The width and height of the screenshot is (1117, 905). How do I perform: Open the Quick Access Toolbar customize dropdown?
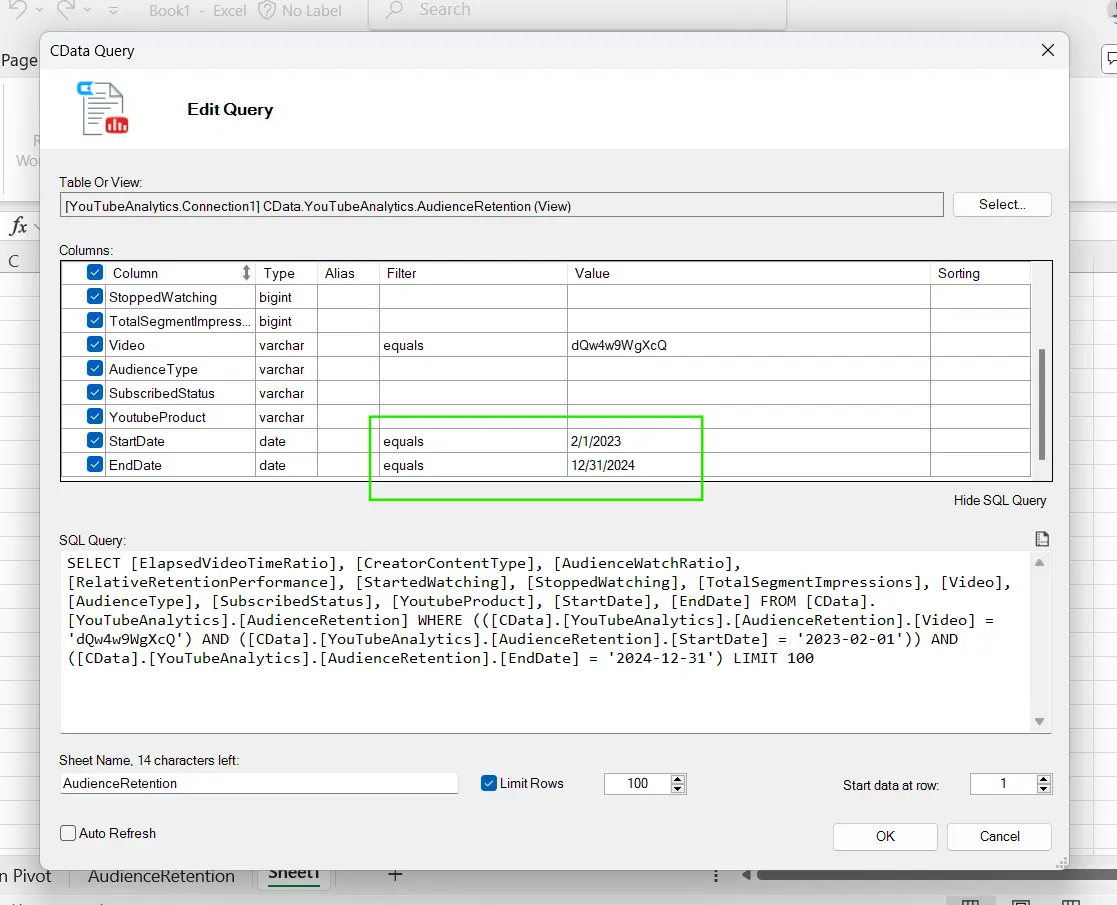click(113, 11)
